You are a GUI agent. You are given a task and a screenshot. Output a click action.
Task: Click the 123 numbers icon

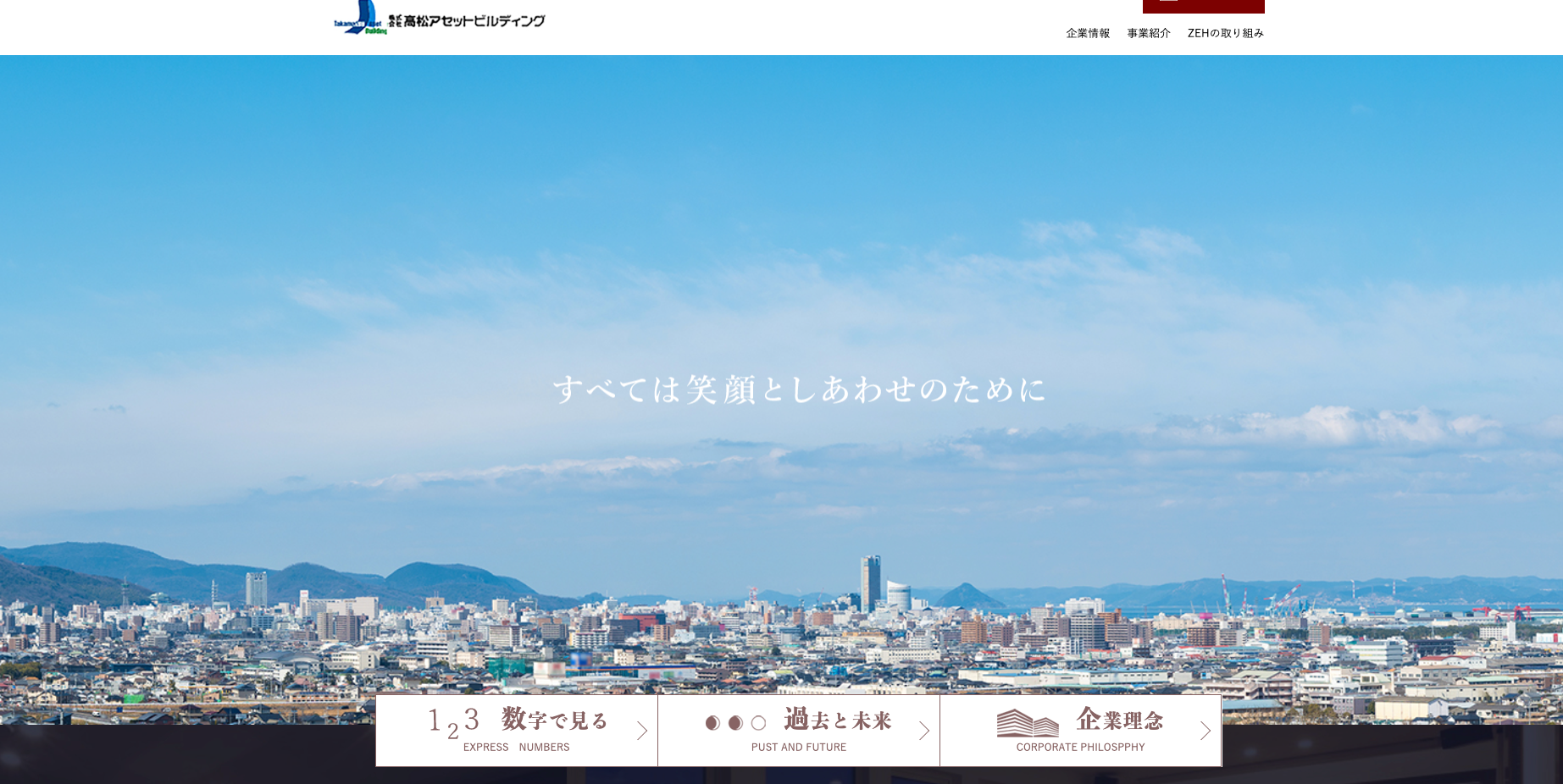(x=454, y=723)
